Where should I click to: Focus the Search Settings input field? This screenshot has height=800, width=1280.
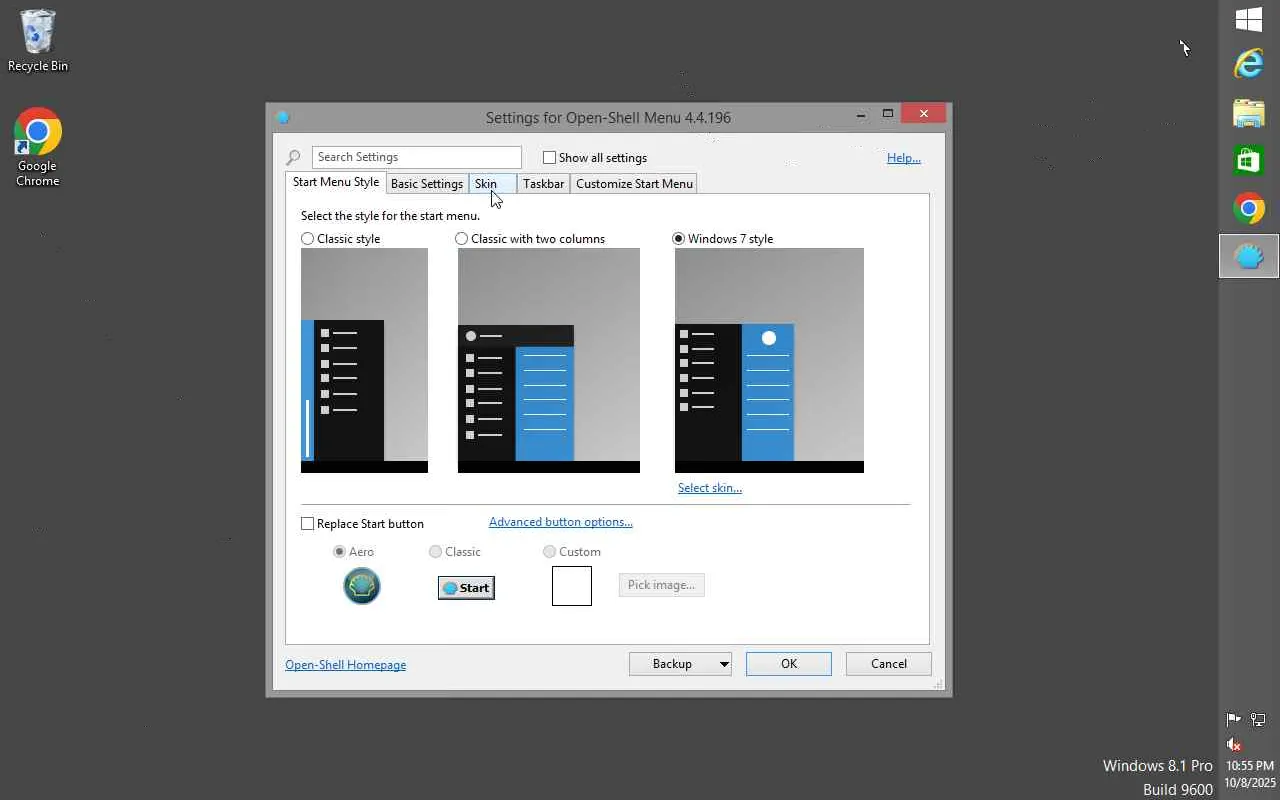click(417, 157)
